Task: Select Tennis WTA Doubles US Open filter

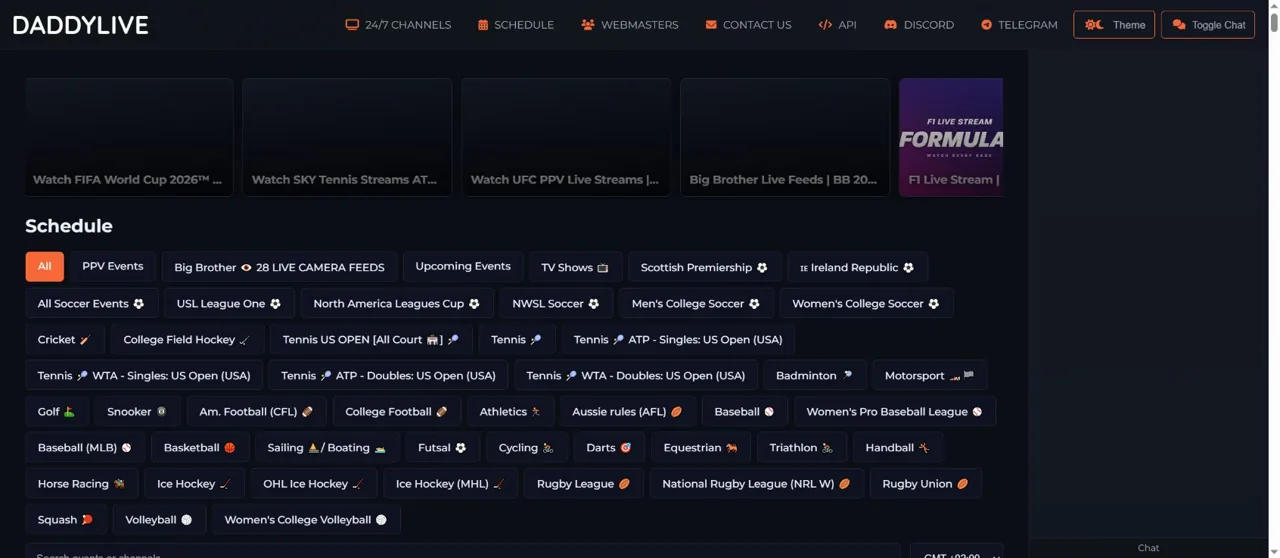Action: [x=636, y=375]
